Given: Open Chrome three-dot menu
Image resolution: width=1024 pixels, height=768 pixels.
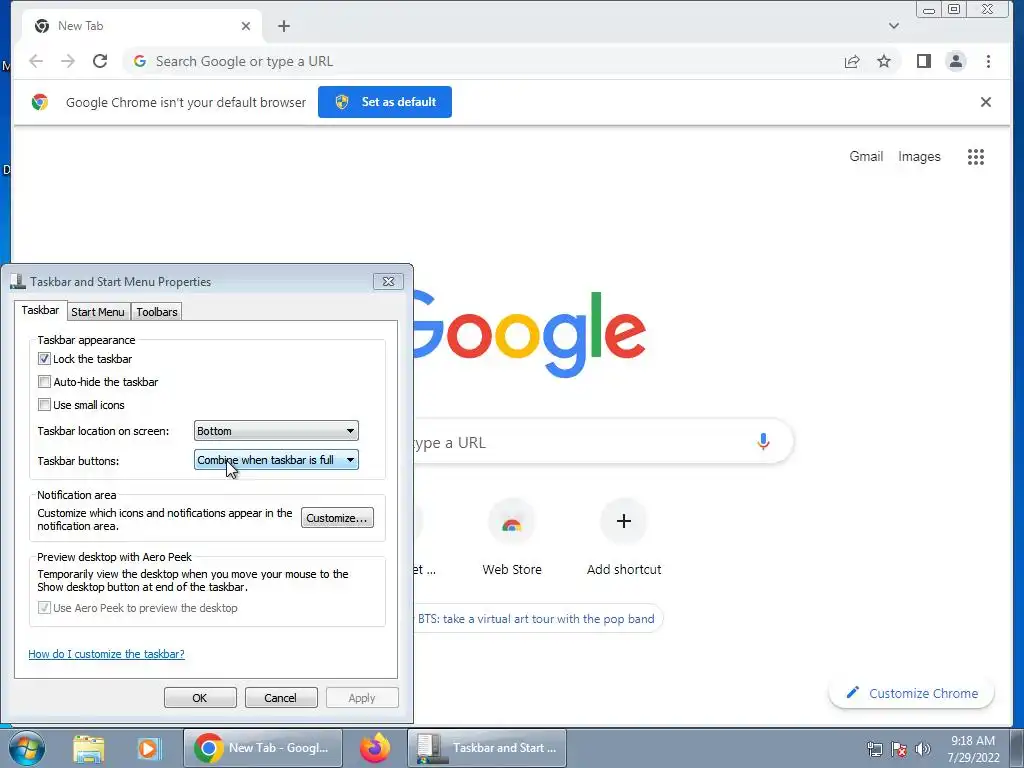Looking at the screenshot, I should 988,61.
